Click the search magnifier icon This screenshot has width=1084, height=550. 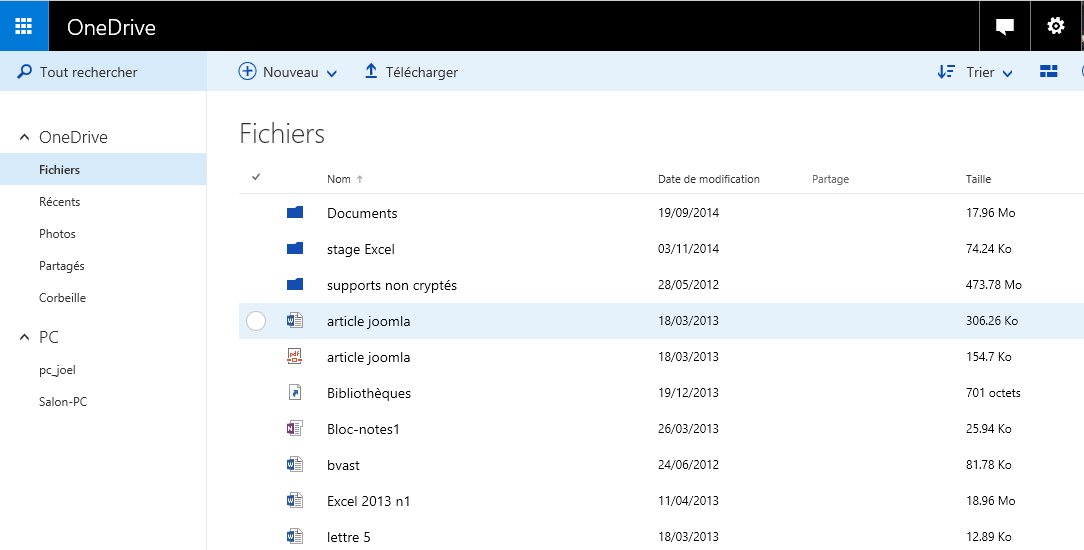click(24, 72)
